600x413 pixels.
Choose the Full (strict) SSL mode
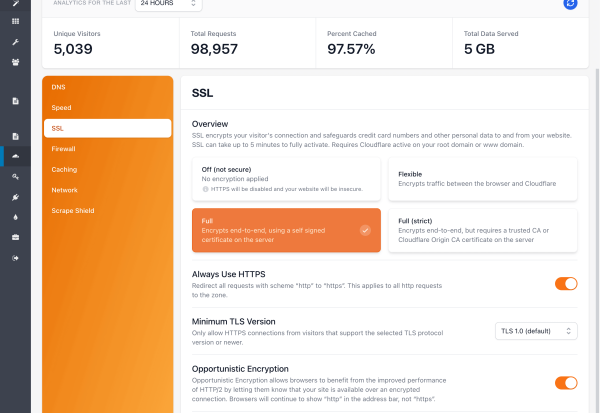pos(483,230)
